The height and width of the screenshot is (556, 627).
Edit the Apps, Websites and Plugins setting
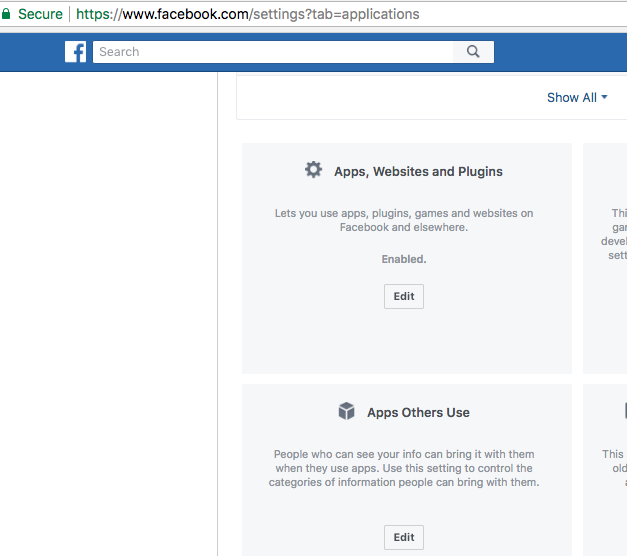[x=404, y=296]
